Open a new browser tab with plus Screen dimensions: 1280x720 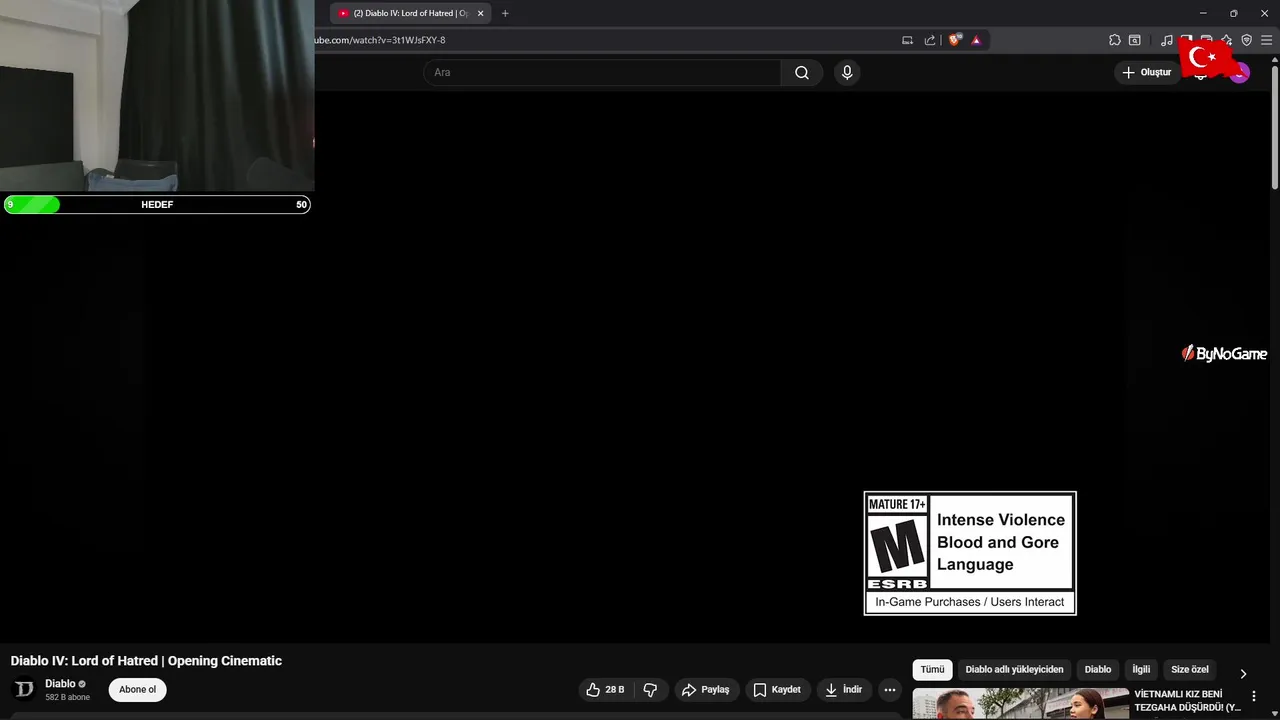[x=505, y=13]
